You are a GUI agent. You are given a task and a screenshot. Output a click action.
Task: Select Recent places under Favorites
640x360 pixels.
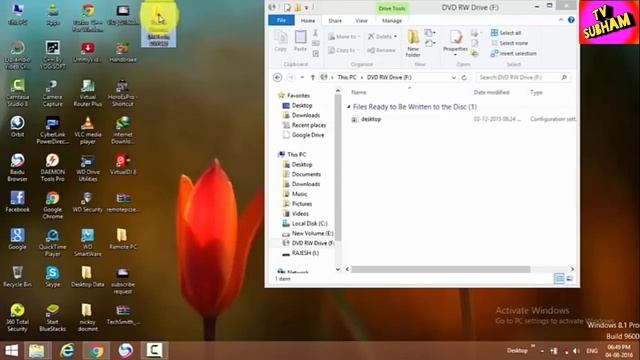point(304,125)
